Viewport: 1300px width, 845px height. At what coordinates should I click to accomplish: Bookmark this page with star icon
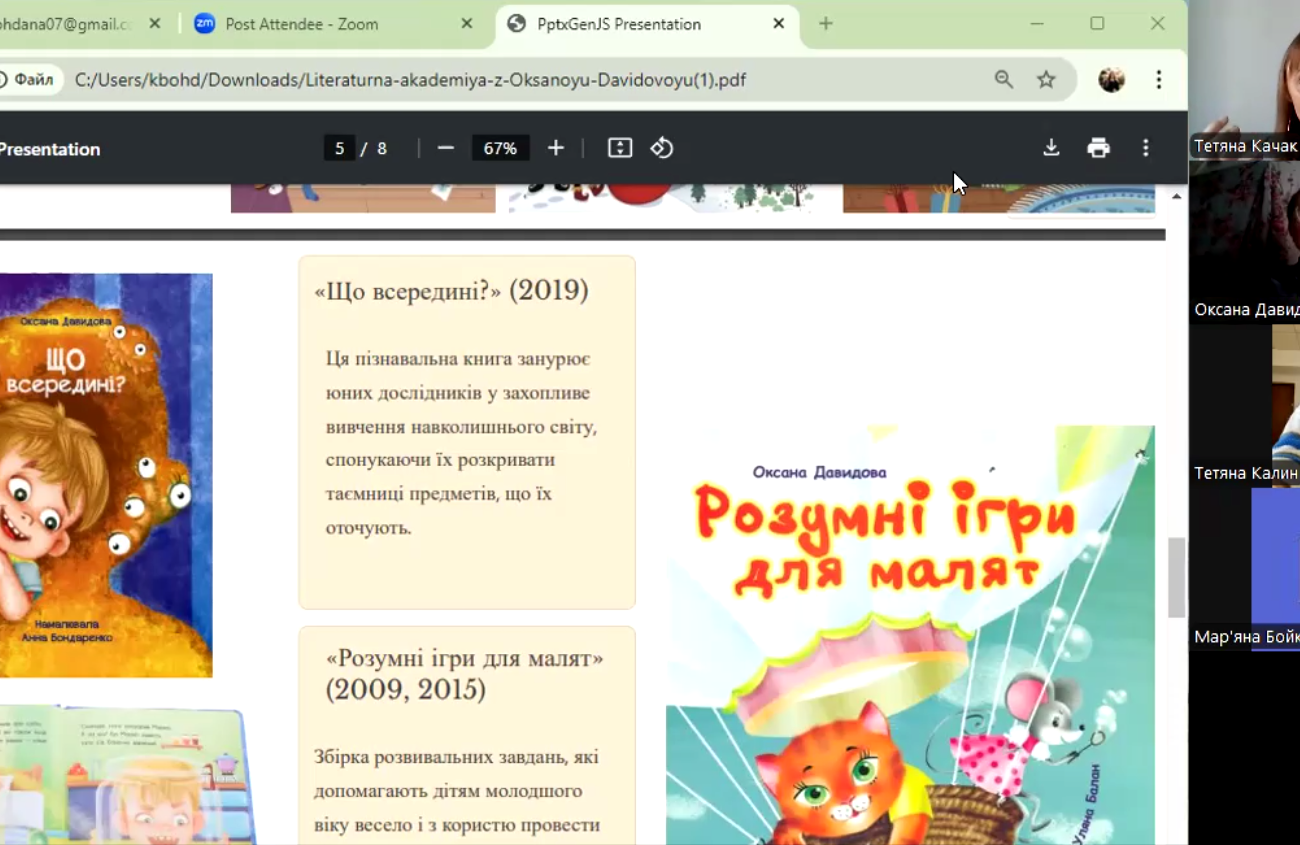click(1046, 80)
